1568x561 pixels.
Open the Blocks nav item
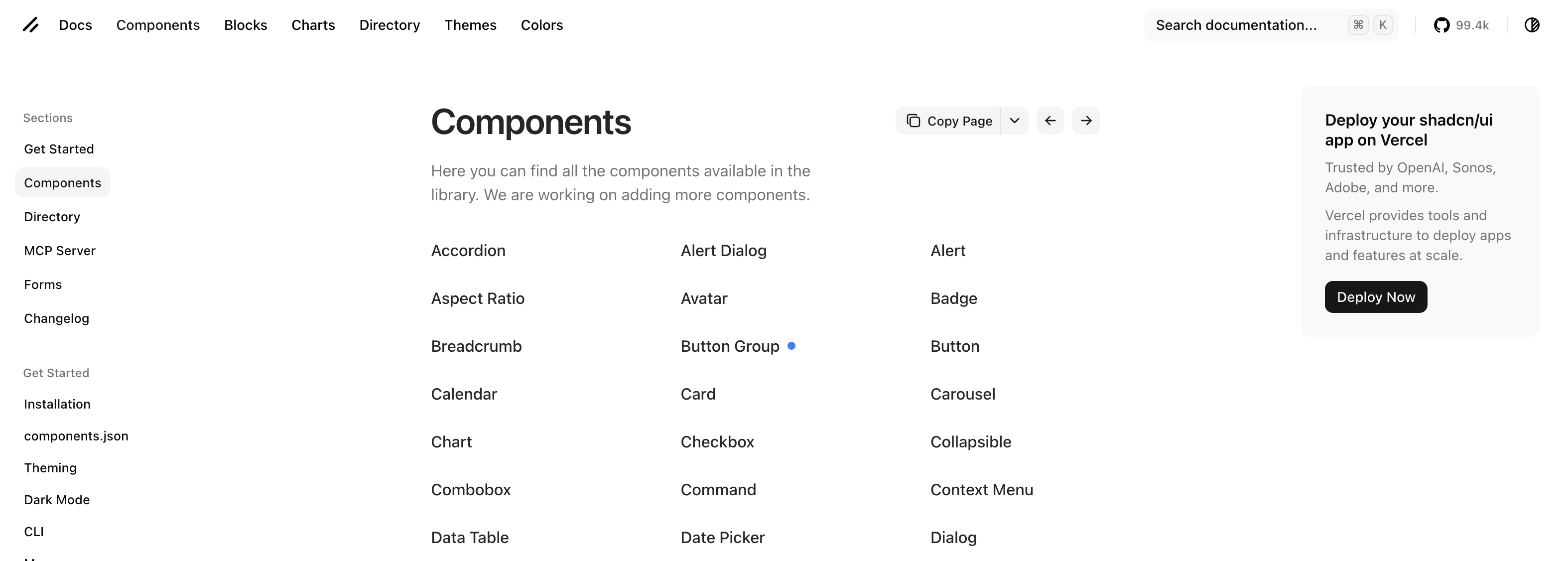click(x=245, y=25)
